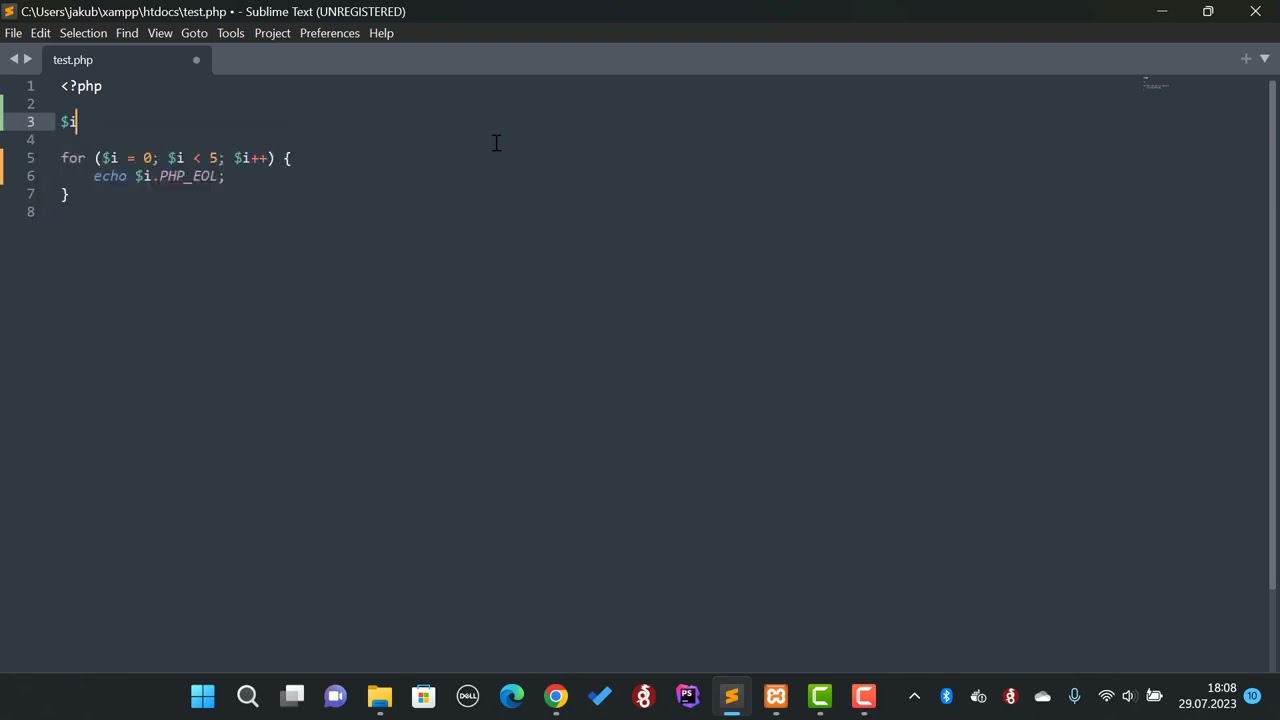This screenshot has height=720, width=1280.
Task: Open the Help menu
Action: coord(381,33)
